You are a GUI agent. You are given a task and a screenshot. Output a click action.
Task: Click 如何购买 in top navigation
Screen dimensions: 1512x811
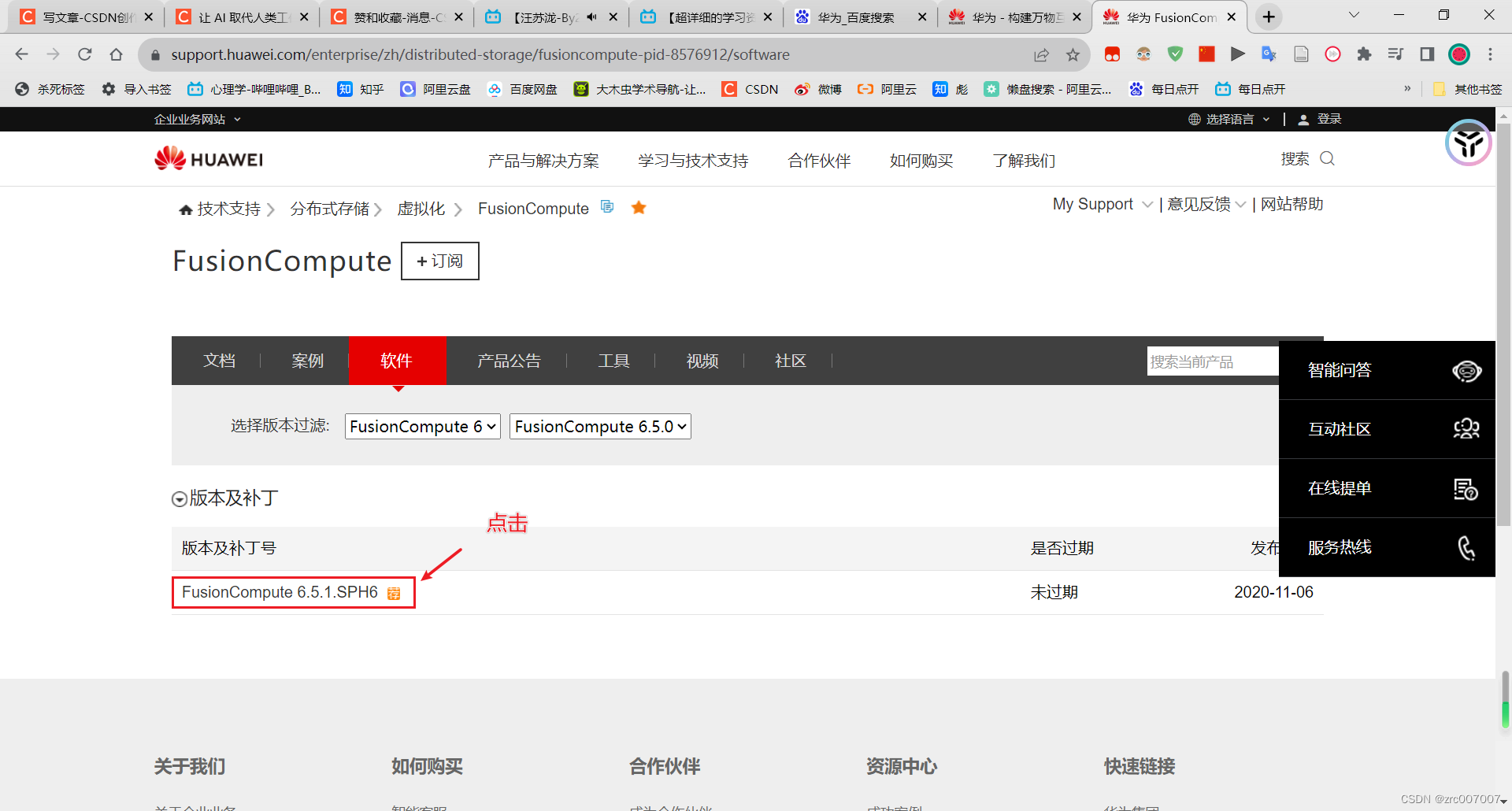click(x=921, y=161)
